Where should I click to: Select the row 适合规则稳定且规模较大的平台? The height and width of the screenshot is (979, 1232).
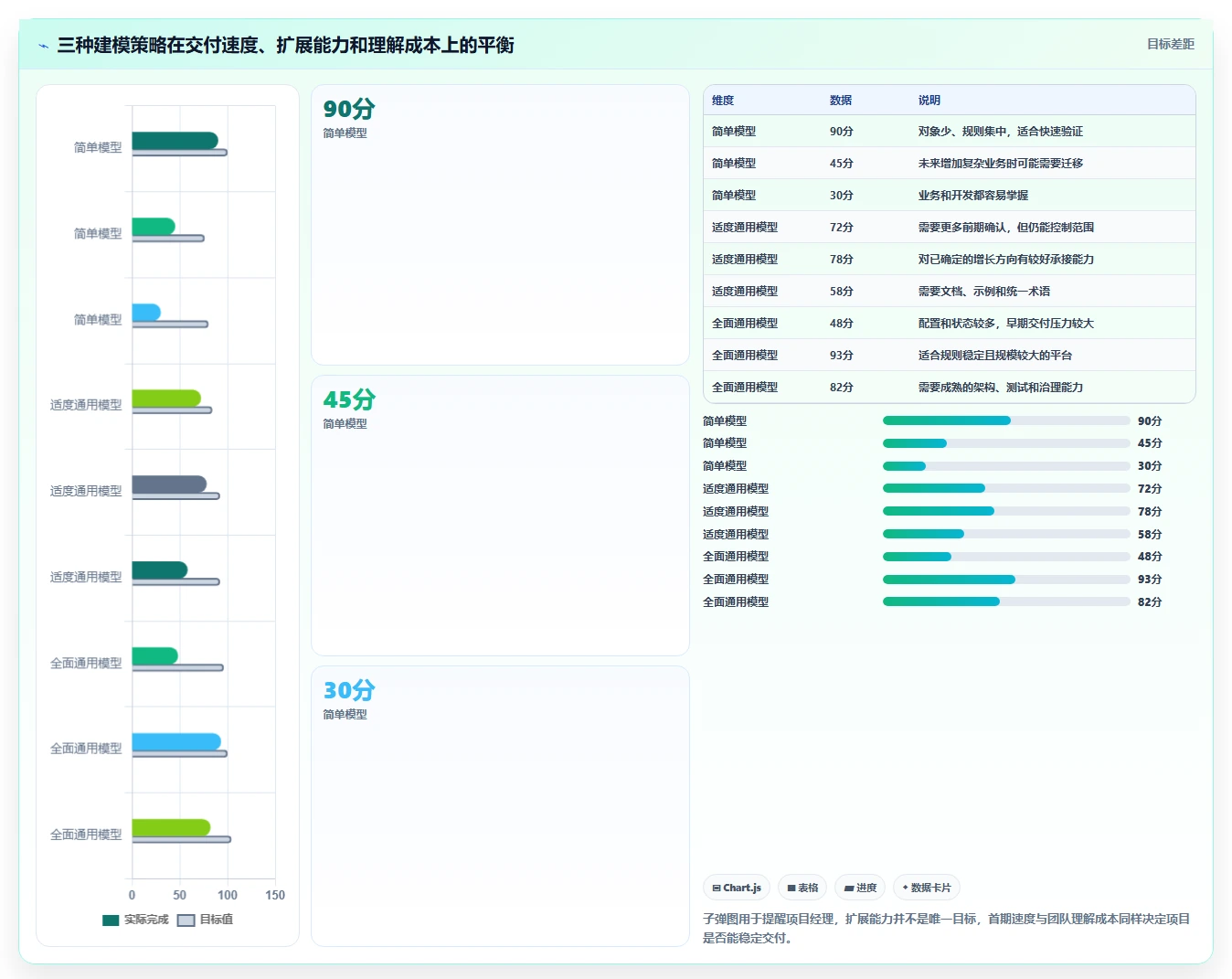[x=950, y=355]
